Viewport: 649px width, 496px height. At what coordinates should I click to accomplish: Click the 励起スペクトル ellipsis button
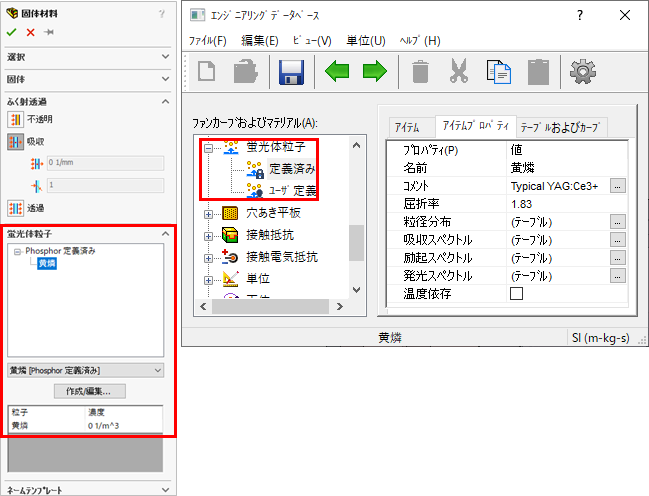point(618,258)
